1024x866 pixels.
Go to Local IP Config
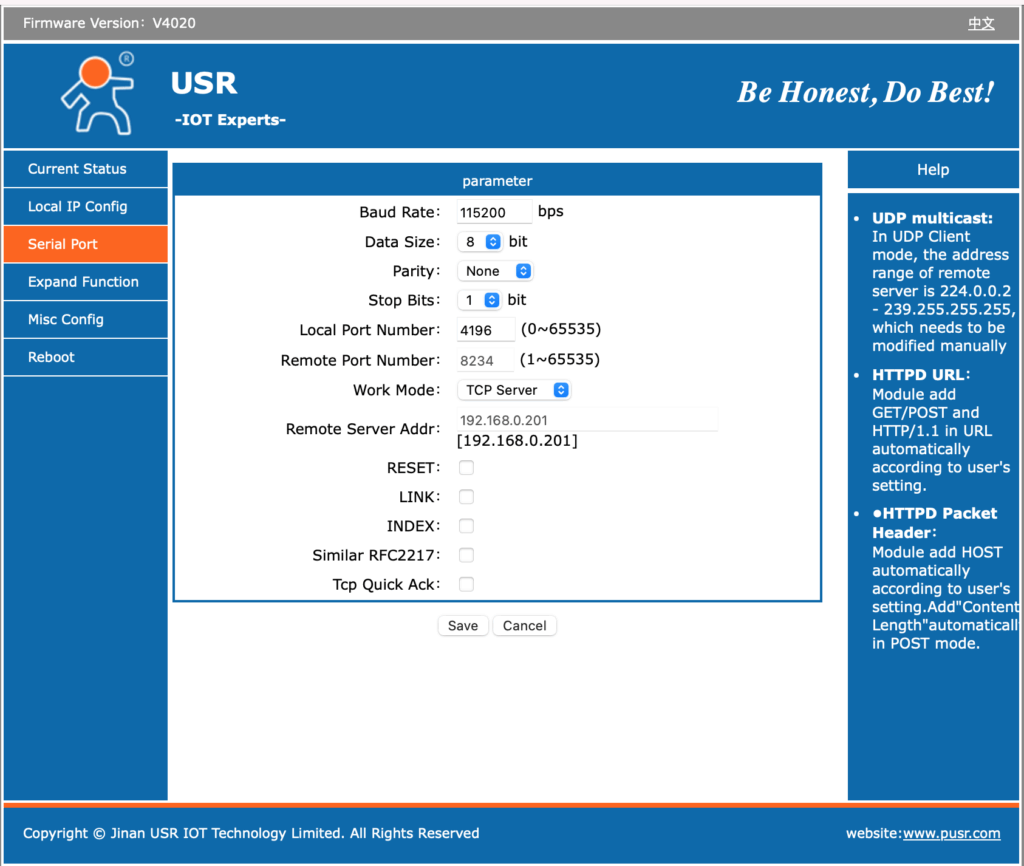point(77,206)
